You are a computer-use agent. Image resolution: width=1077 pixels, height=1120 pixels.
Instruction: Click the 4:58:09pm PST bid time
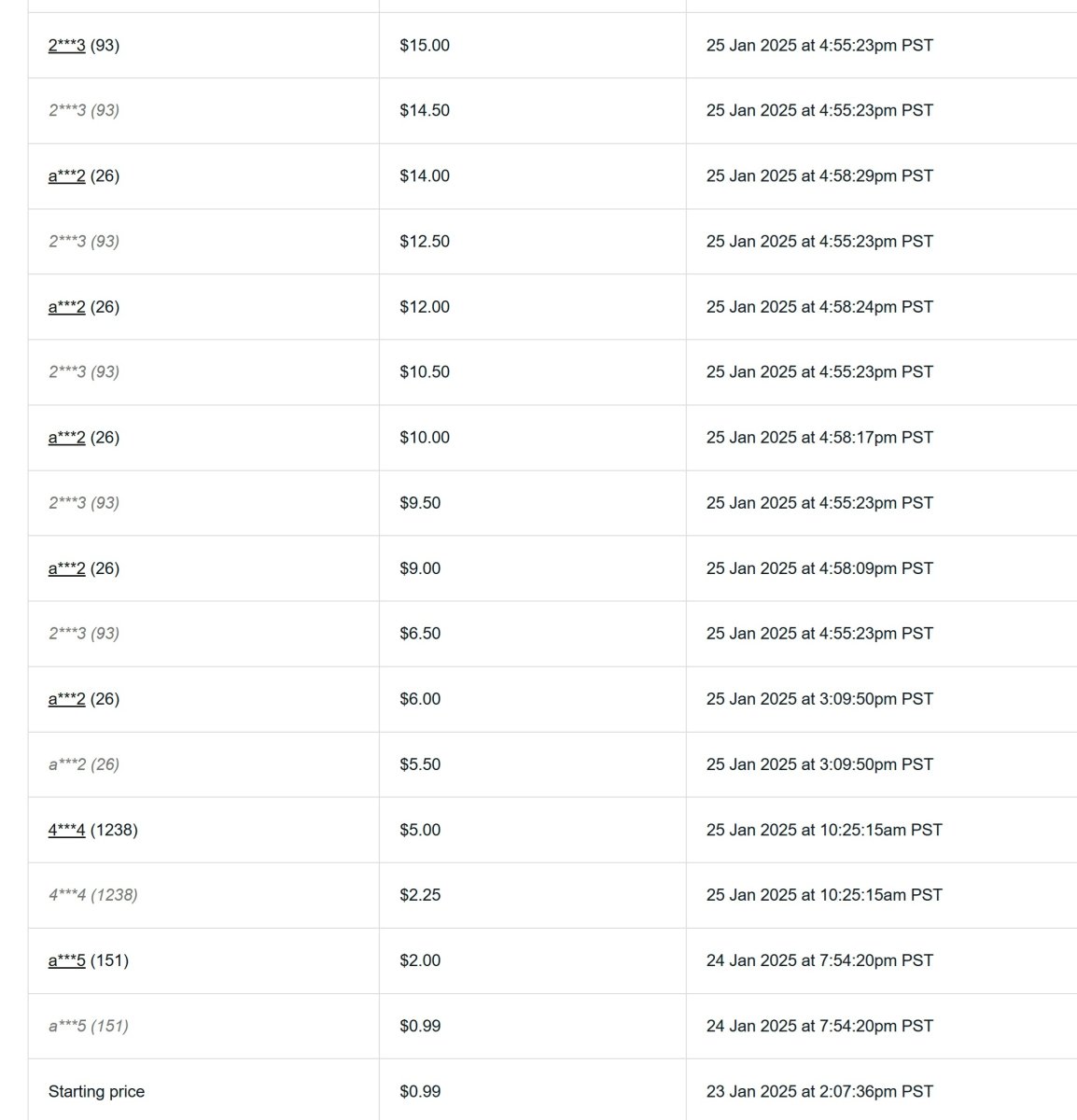819,568
